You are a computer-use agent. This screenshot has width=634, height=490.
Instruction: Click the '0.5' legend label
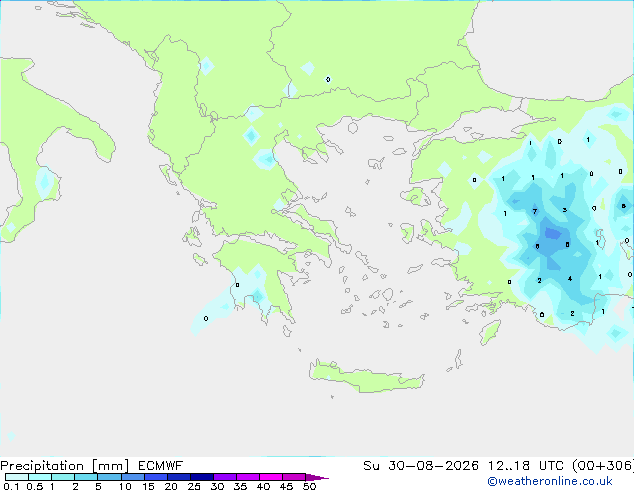(34, 486)
